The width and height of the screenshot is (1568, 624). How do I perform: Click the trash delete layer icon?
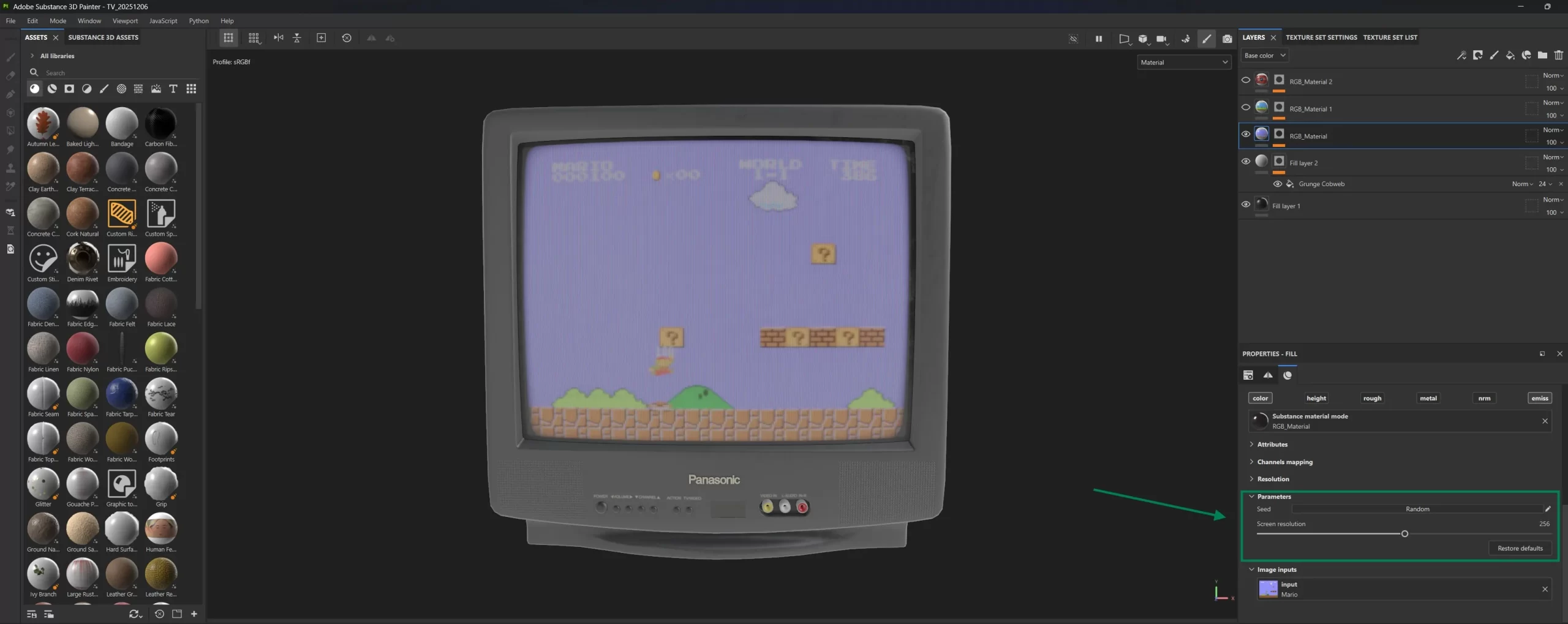pos(1558,55)
